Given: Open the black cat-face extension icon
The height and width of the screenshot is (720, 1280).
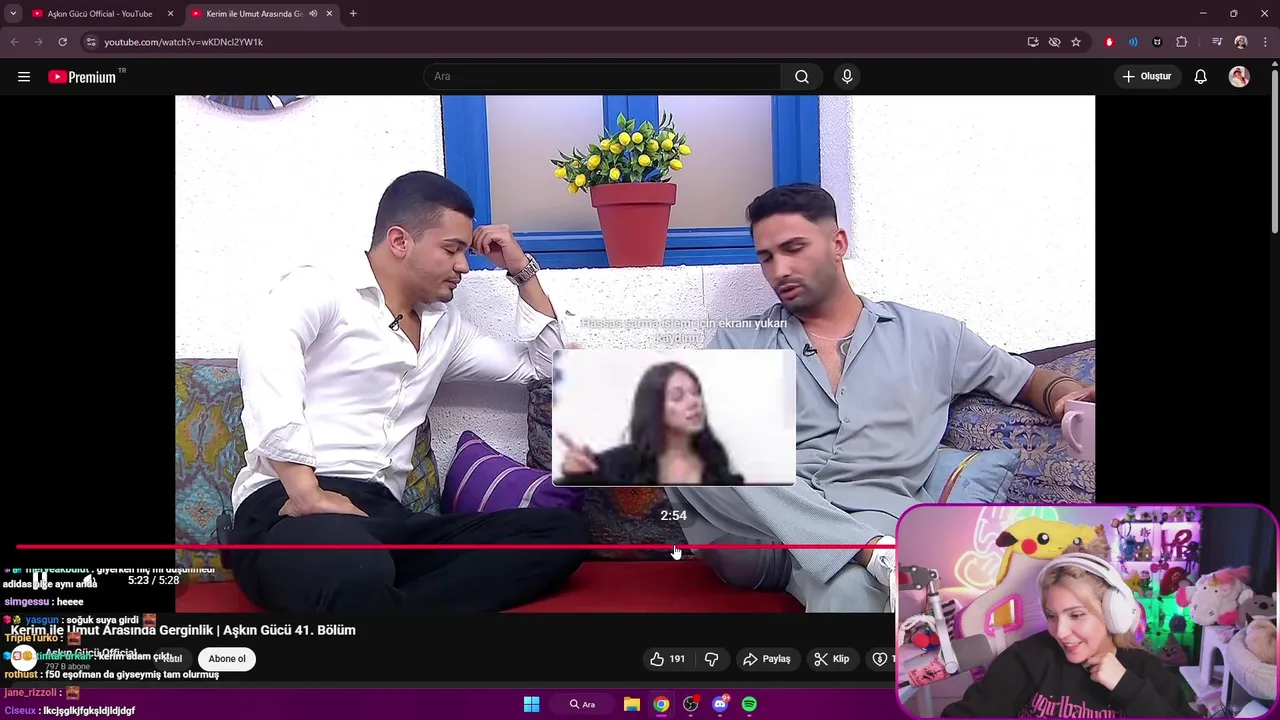Looking at the screenshot, I should coord(1157,42).
